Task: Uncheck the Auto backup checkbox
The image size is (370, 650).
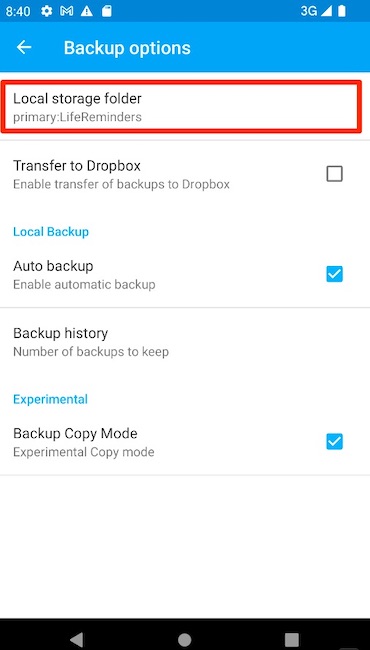Action: pos(334,274)
